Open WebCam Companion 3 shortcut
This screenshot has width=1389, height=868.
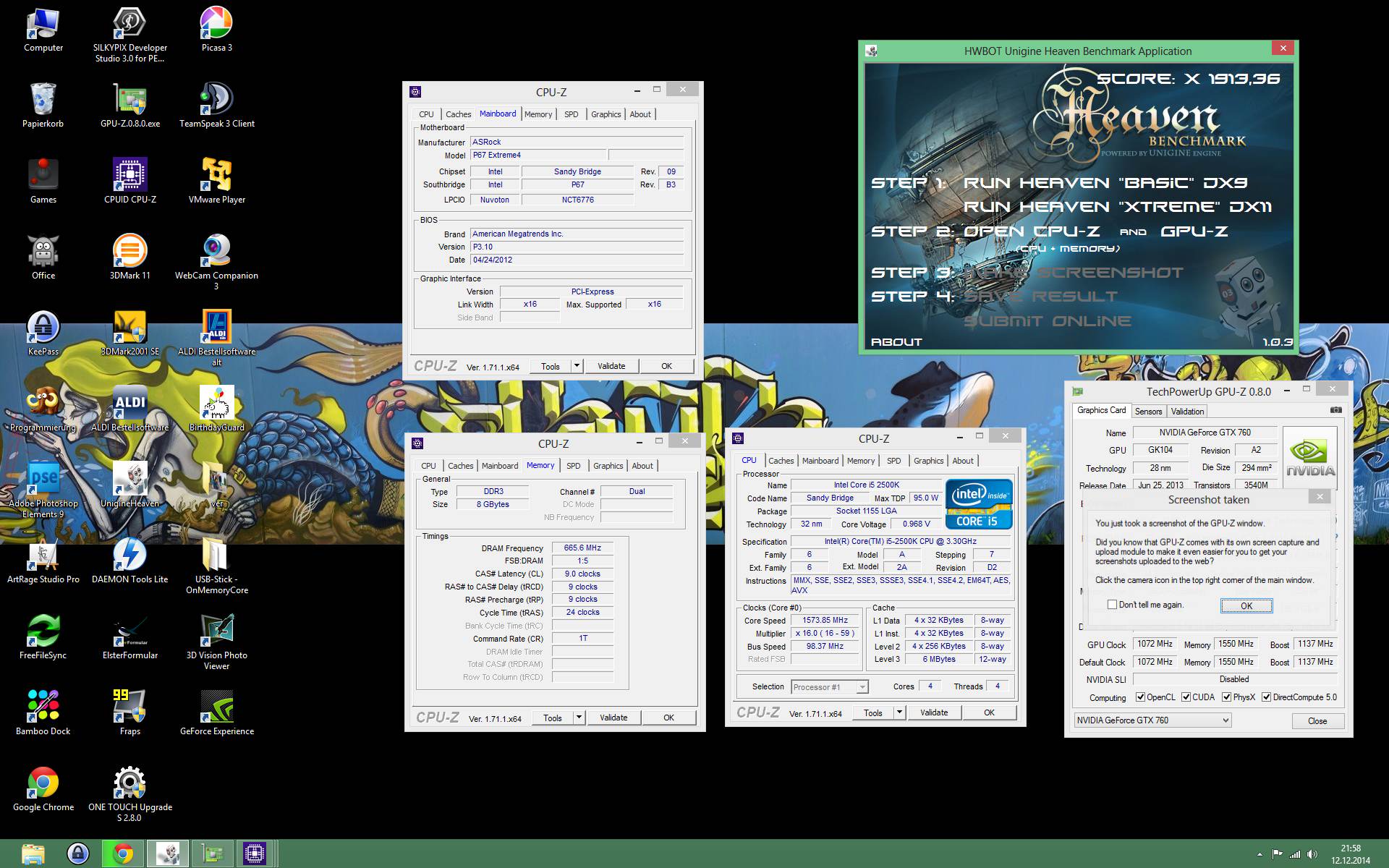(x=216, y=262)
